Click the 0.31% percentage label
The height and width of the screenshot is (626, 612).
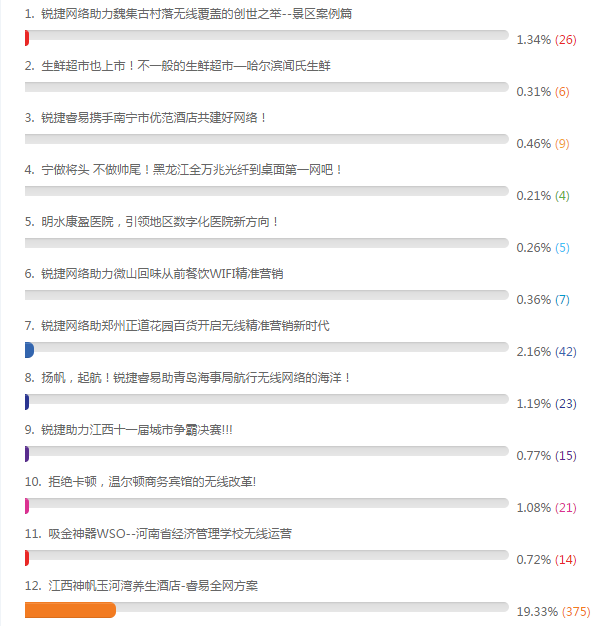[533, 92]
